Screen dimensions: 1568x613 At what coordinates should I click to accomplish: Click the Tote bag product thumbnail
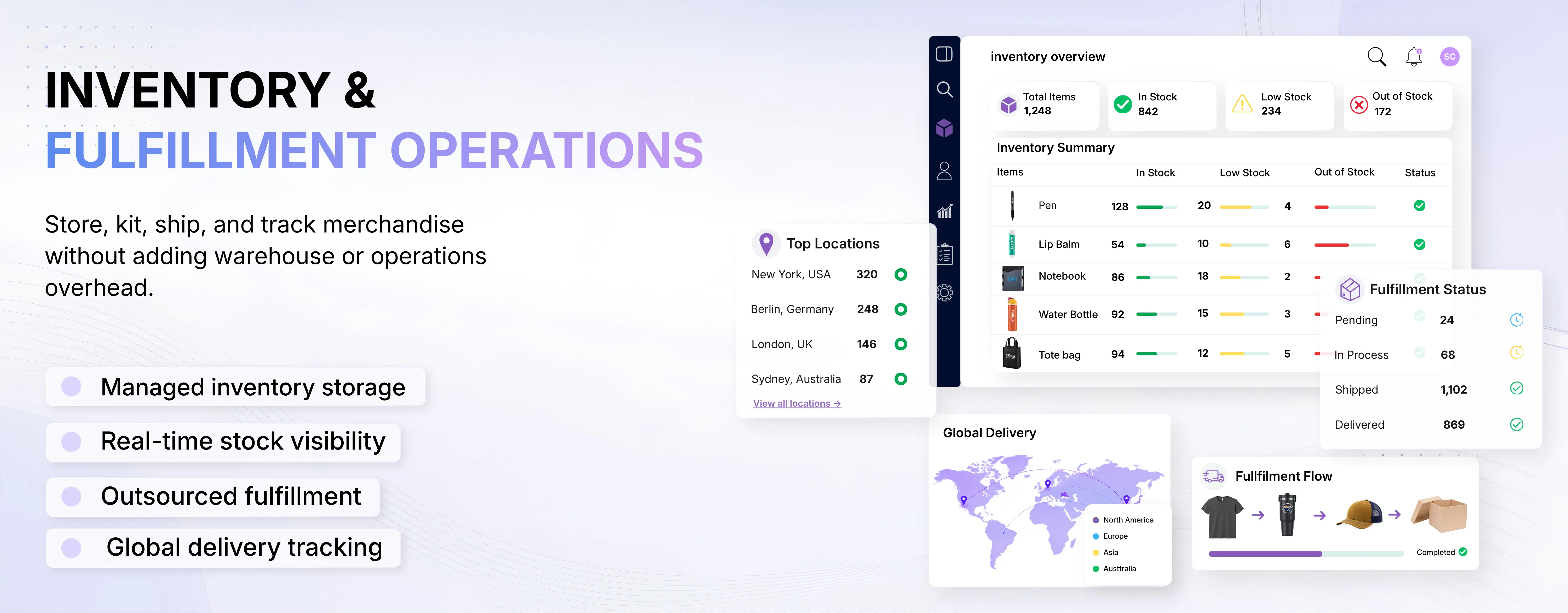(x=1012, y=353)
